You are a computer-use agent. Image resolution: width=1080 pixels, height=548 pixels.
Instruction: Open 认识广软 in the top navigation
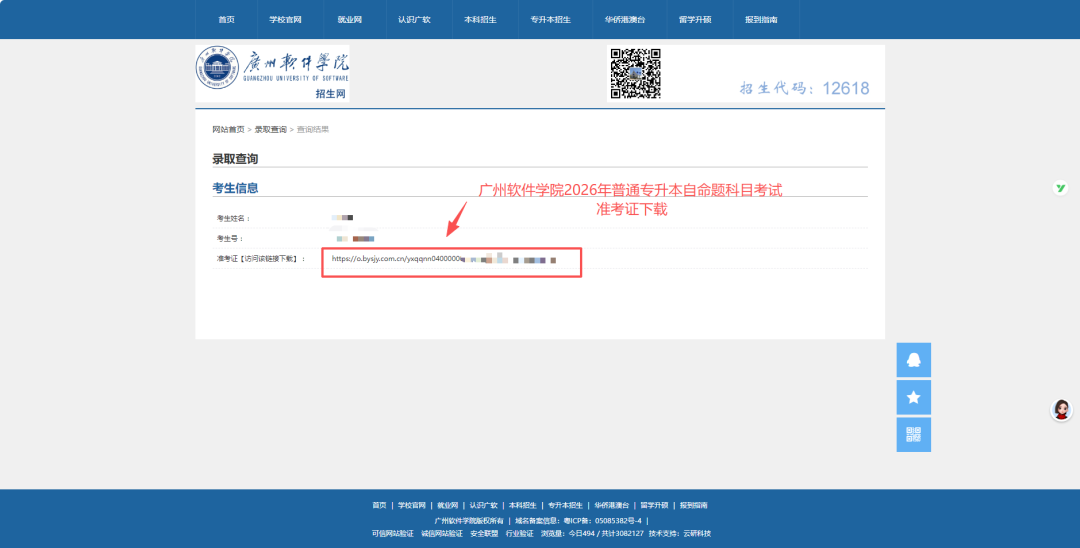tap(414, 20)
